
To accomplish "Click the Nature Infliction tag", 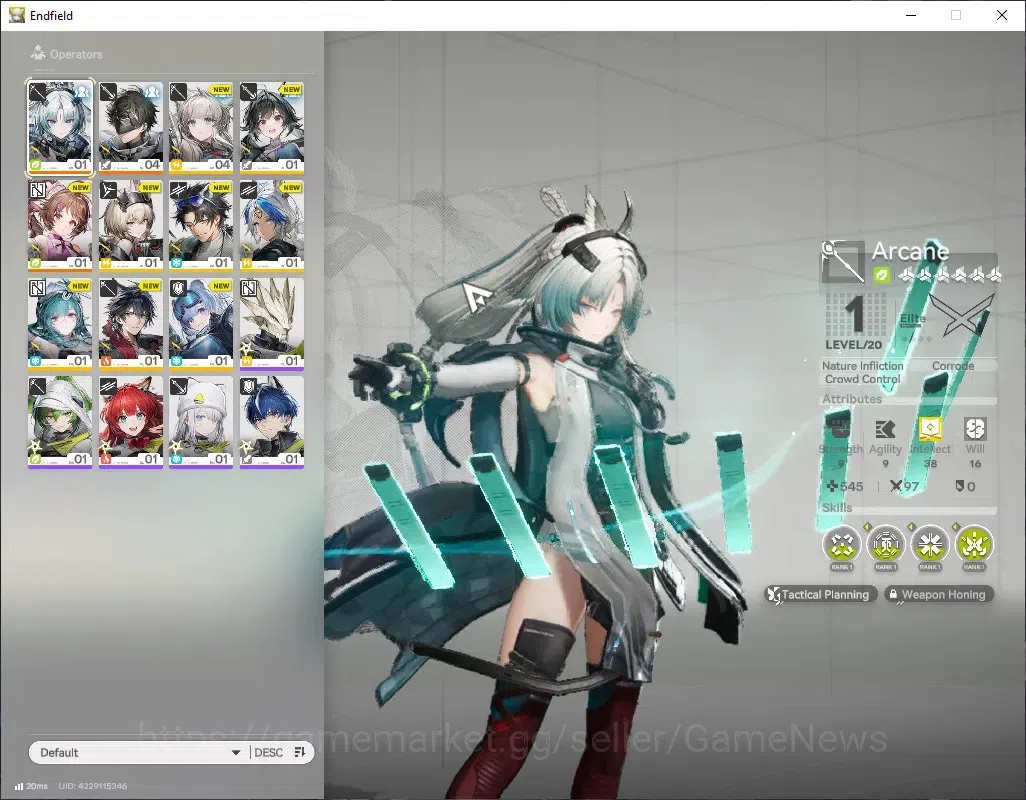I will coord(862,366).
